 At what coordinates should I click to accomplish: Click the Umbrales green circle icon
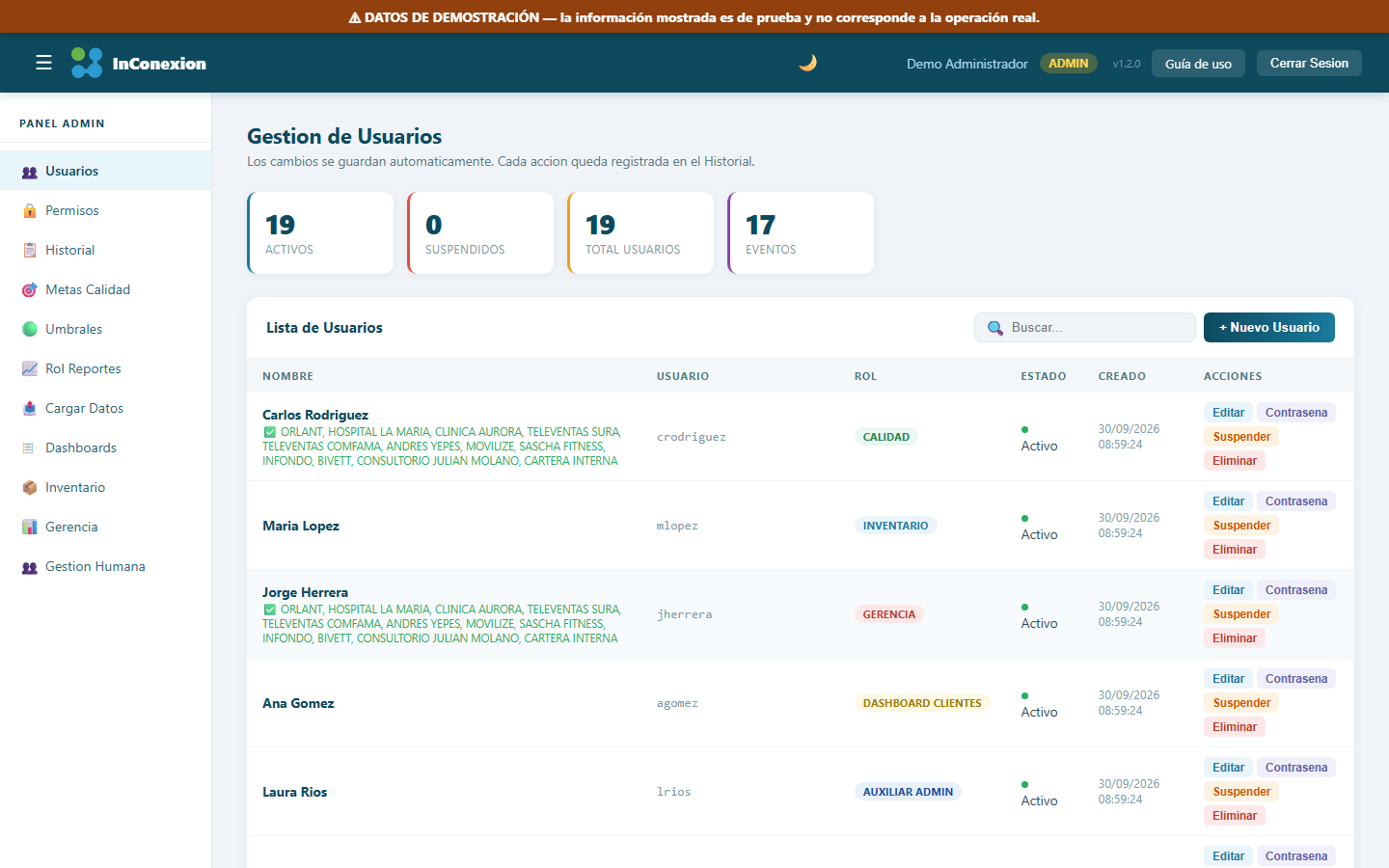[30, 330]
